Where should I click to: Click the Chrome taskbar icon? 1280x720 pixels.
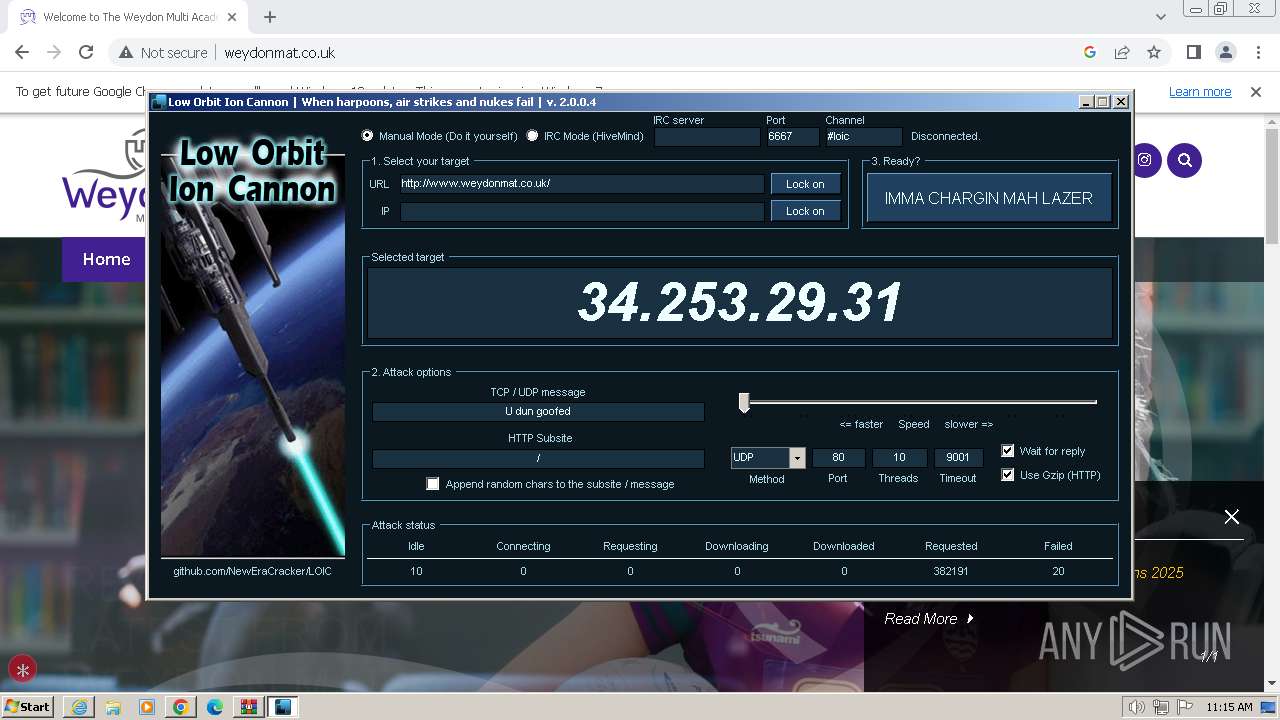point(181,707)
